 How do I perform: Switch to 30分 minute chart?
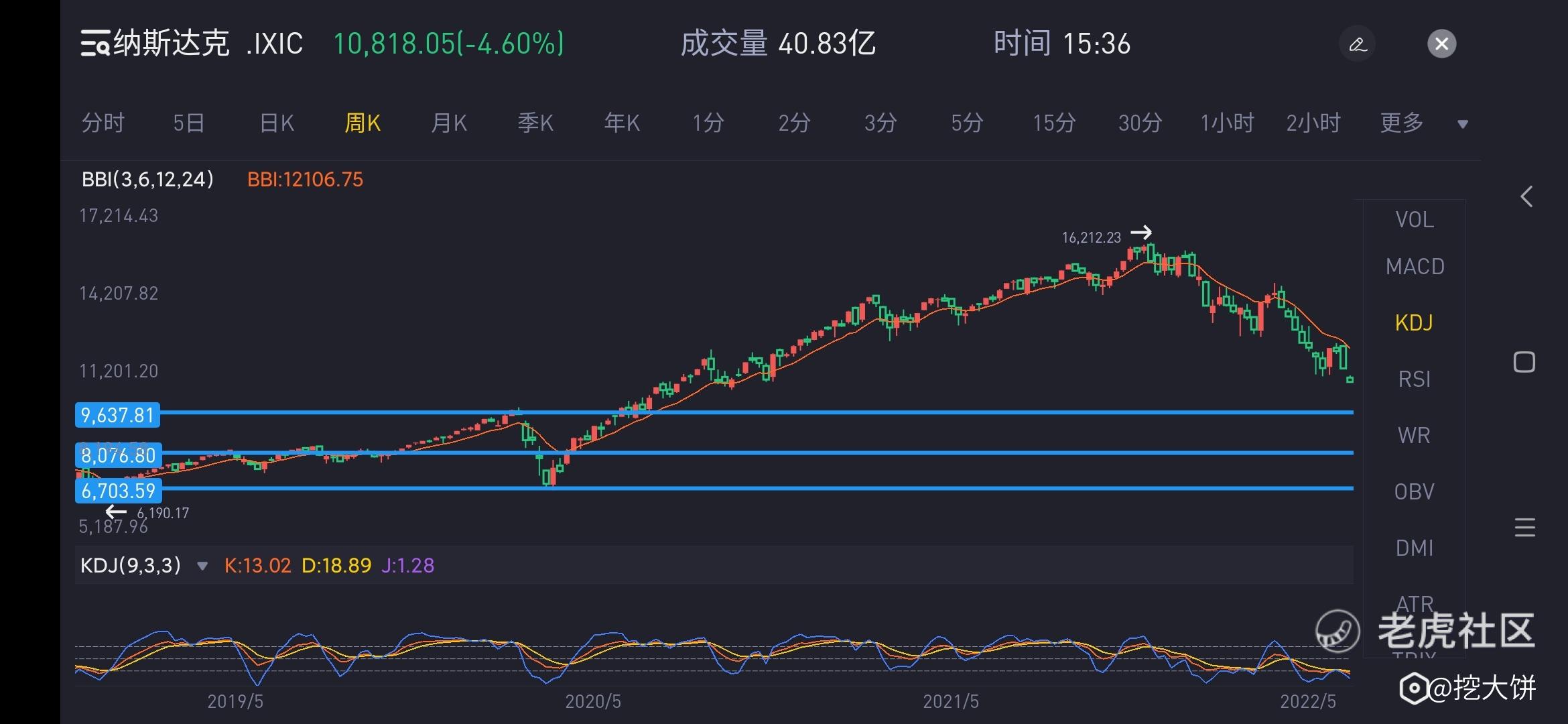(x=1140, y=123)
